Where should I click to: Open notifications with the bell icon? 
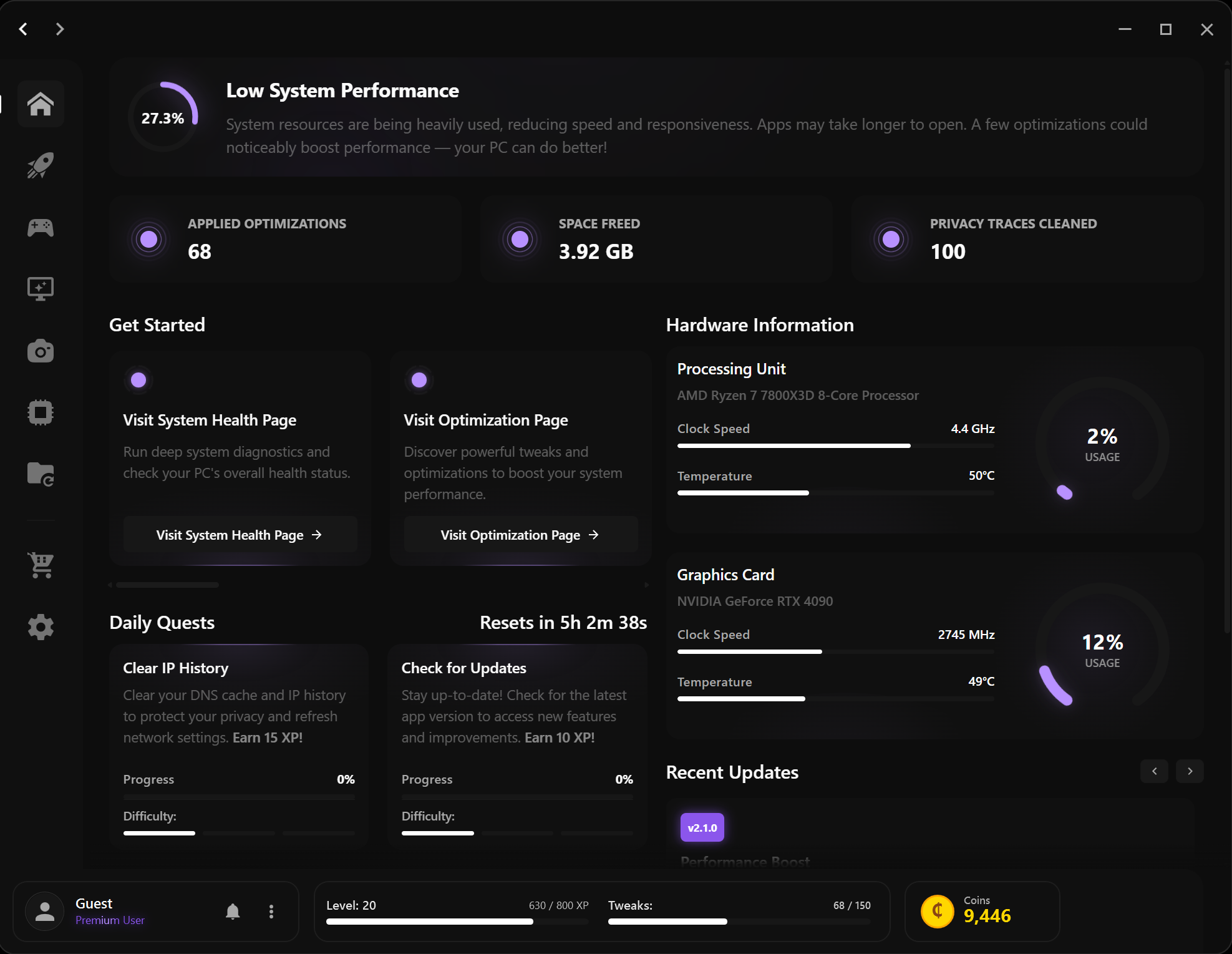point(232,911)
